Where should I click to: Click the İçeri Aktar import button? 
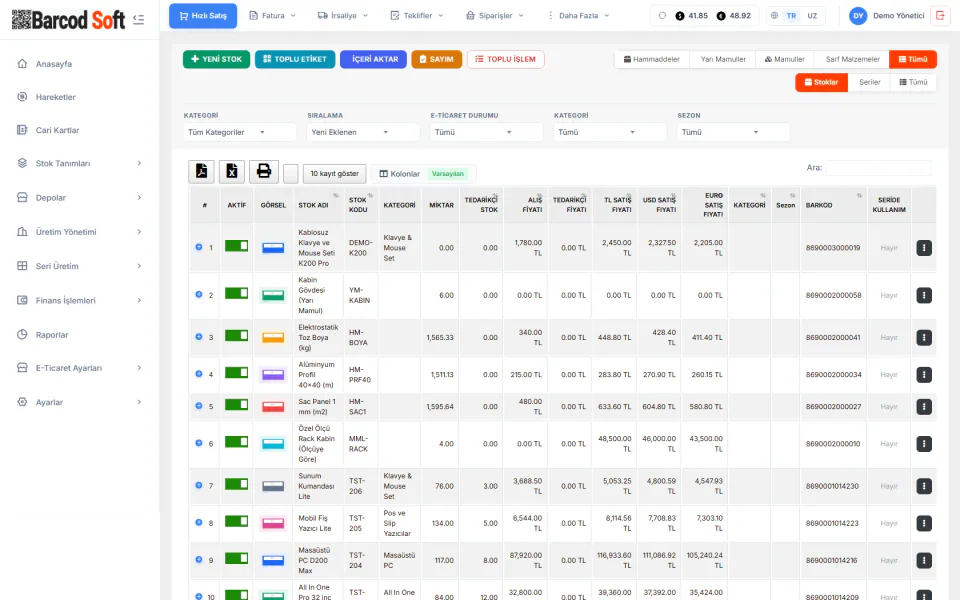(x=373, y=59)
